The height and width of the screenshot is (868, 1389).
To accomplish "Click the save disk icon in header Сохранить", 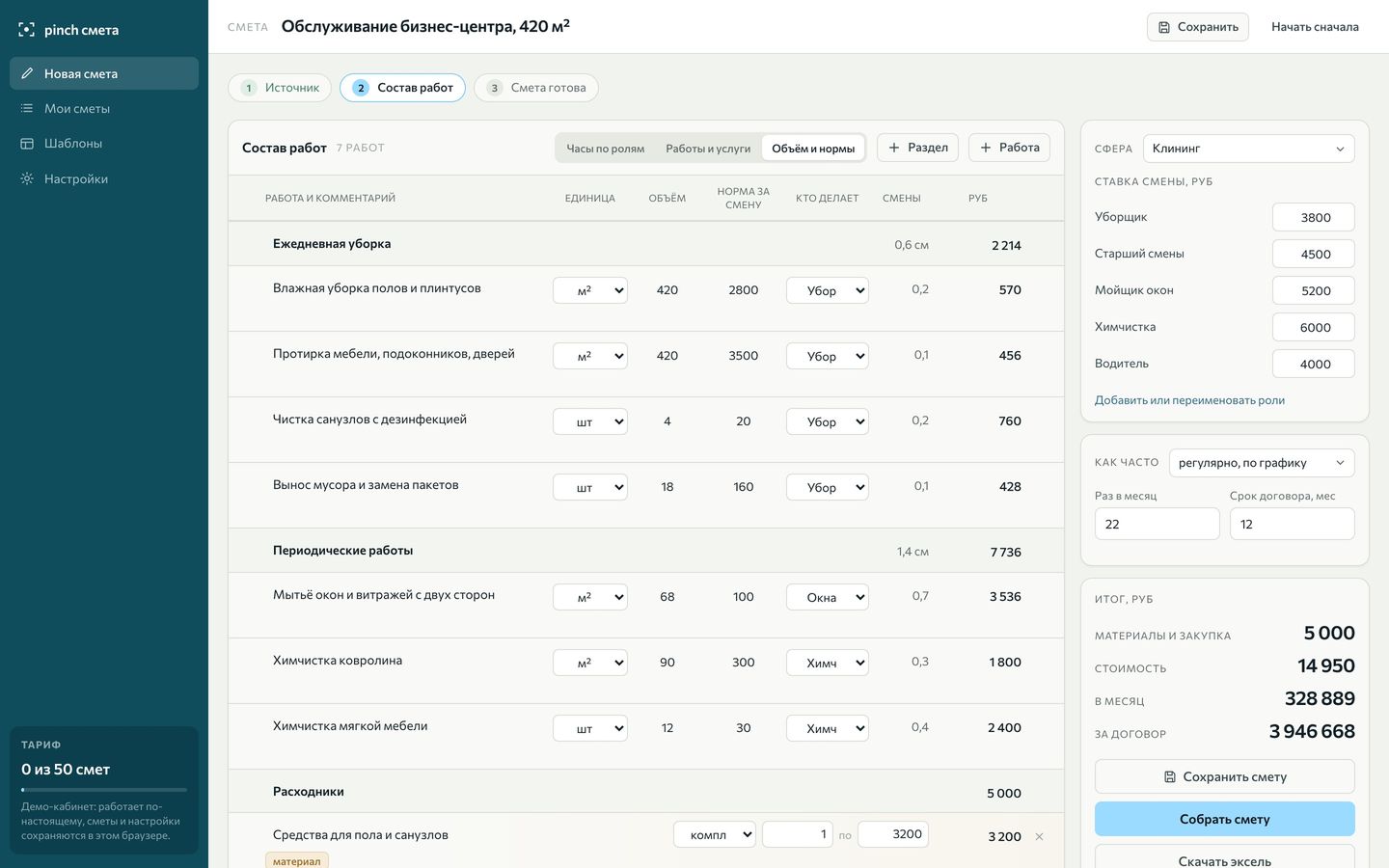I will coord(1164,27).
